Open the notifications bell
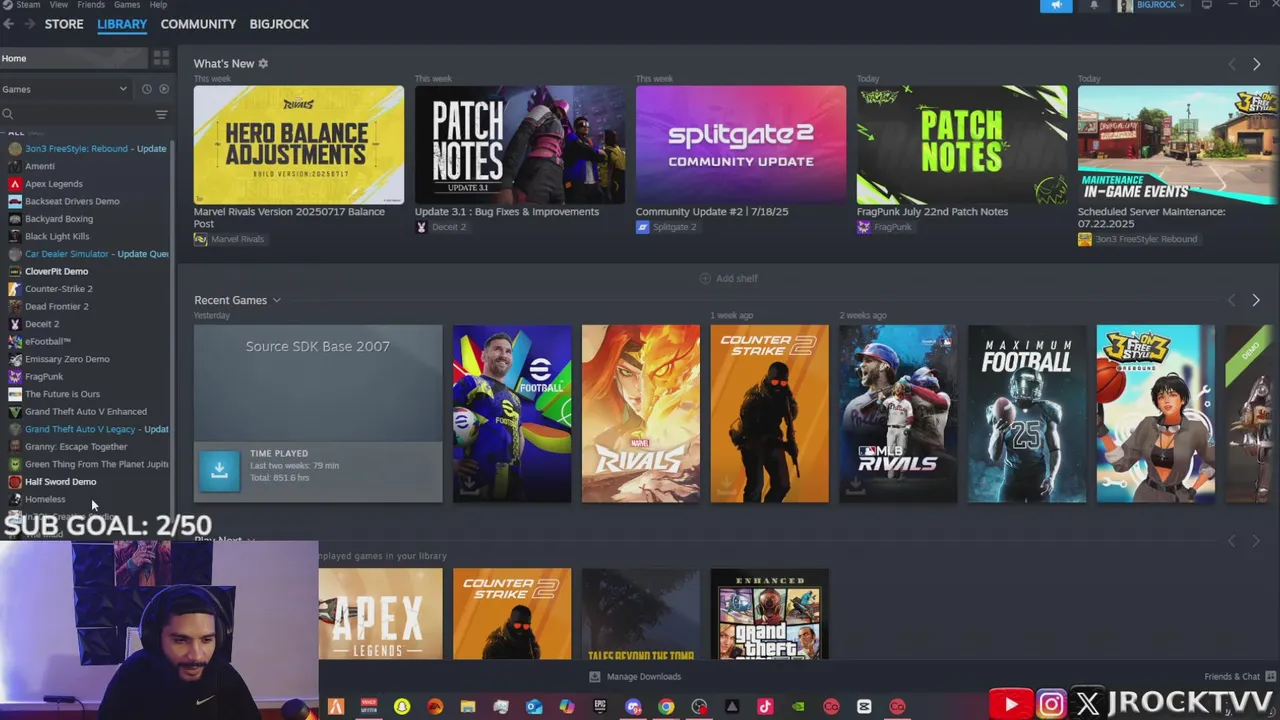 click(1094, 5)
